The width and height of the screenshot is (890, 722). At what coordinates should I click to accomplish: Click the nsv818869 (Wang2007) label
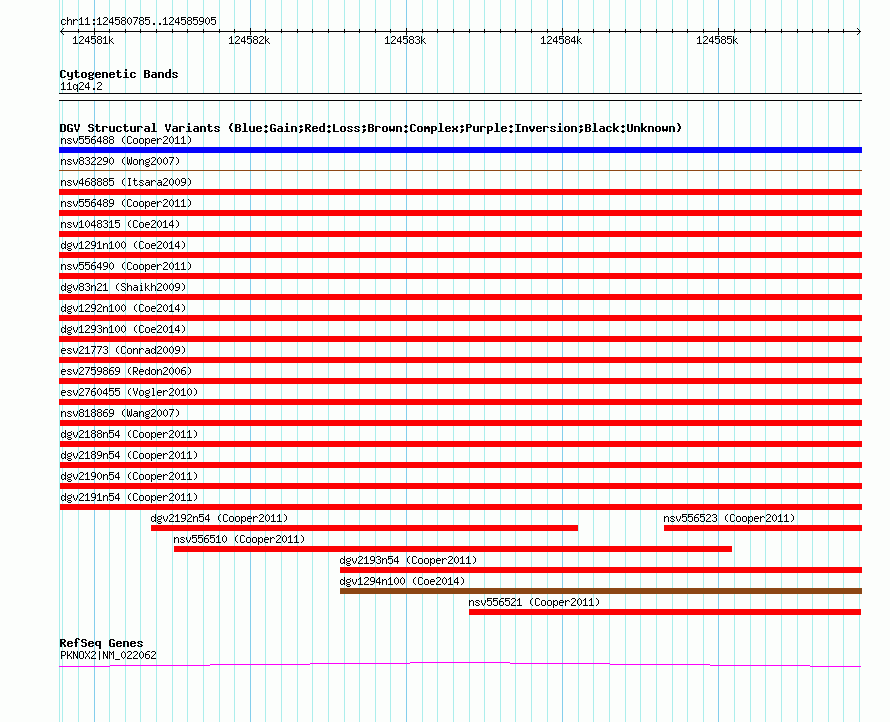(120, 413)
